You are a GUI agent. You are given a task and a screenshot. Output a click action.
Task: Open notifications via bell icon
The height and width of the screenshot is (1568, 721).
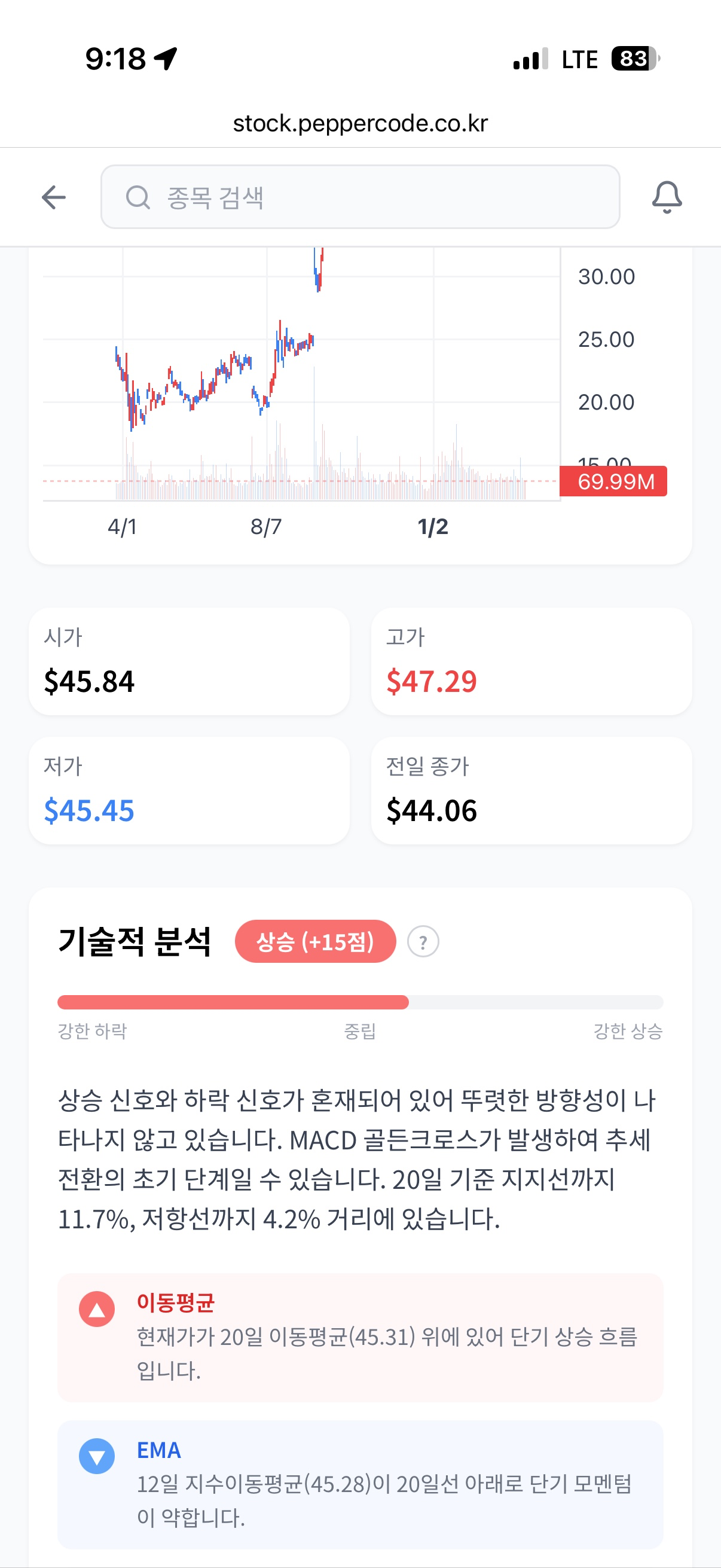tap(667, 197)
